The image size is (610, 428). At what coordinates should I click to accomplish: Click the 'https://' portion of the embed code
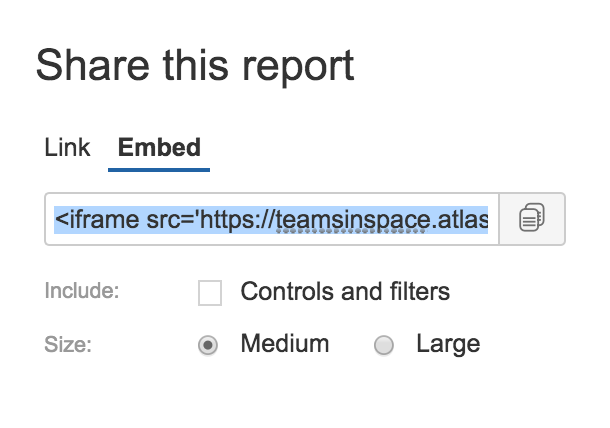click(x=238, y=220)
